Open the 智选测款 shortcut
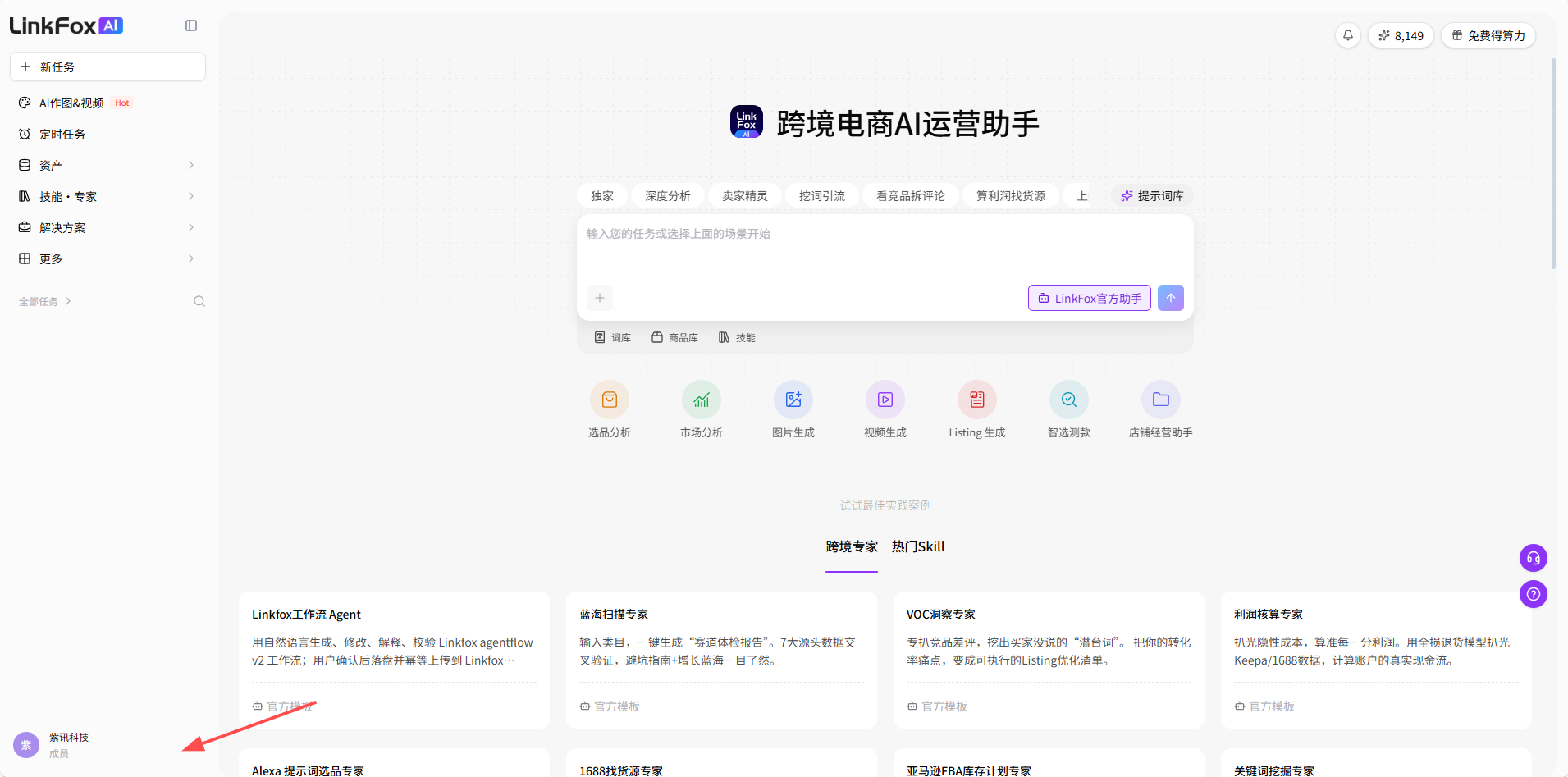Image resolution: width=1568 pixels, height=777 pixels. (x=1069, y=409)
